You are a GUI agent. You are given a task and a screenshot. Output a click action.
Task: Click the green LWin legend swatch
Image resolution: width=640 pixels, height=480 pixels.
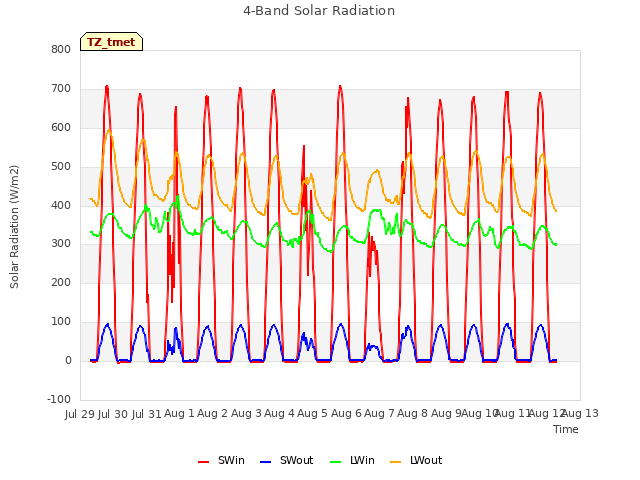[335, 461]
